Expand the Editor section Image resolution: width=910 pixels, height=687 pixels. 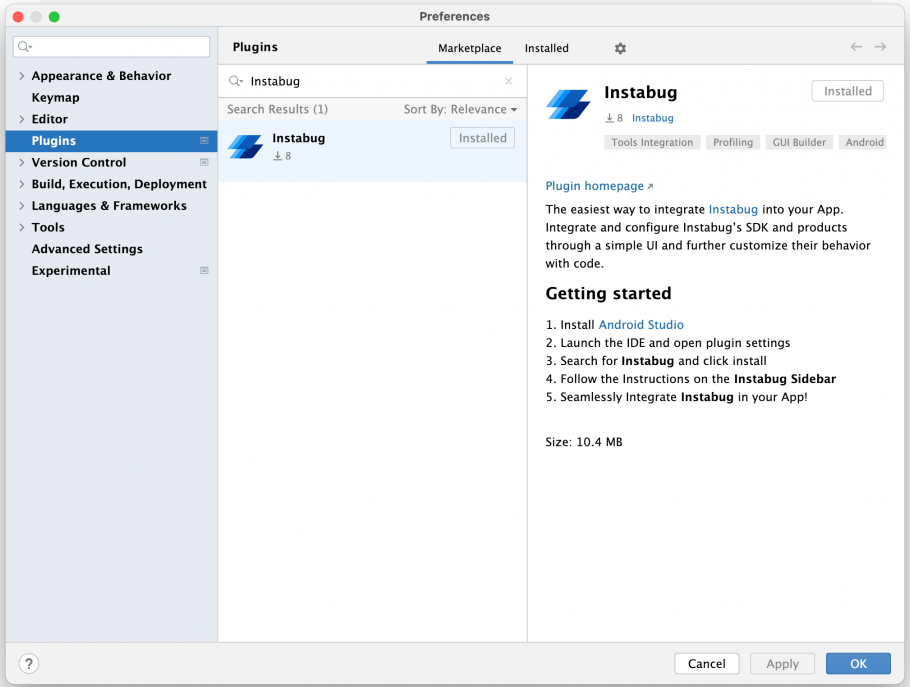click(x=21, y=119)
